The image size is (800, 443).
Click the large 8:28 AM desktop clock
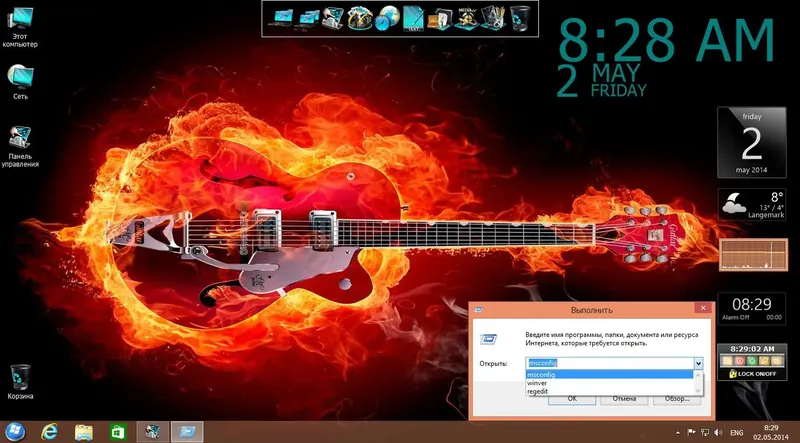click(667, 40)
